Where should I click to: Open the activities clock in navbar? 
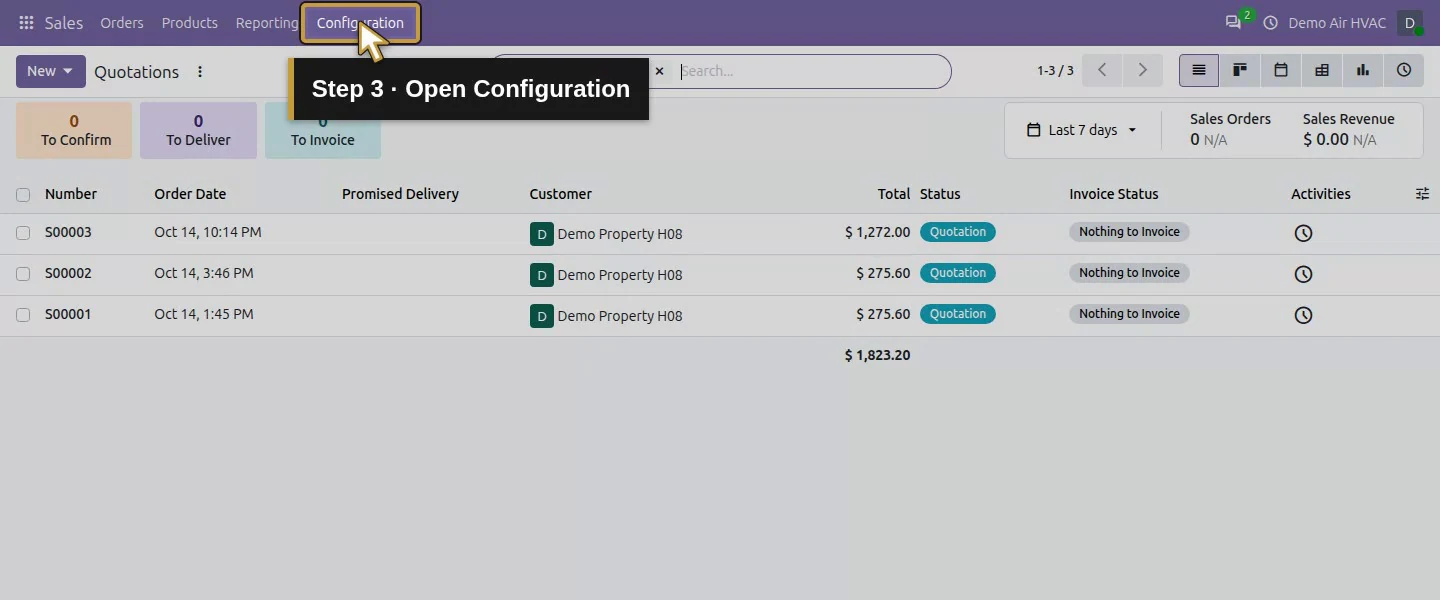(1271, 23)
